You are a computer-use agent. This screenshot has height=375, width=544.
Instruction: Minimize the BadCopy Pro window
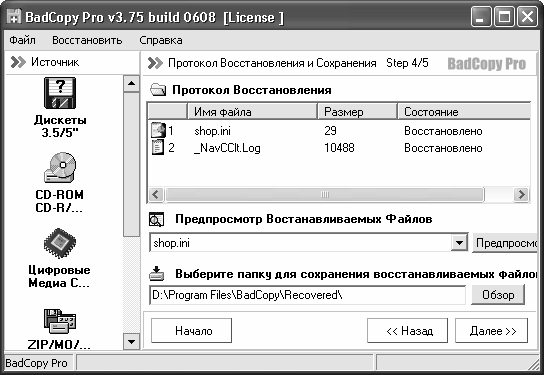click(x=481, y=17)
